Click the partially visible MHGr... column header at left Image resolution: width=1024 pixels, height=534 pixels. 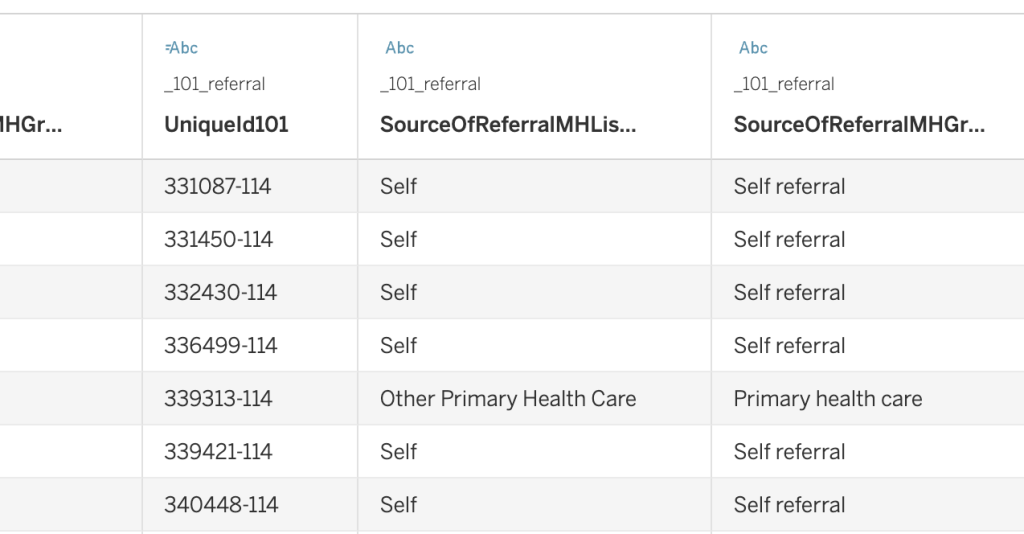[32, 125]
